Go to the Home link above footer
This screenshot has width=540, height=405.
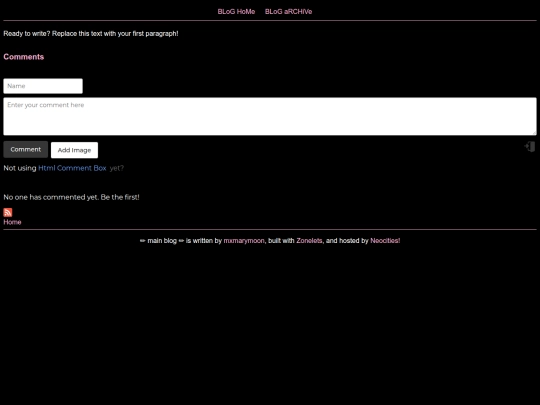click(12, 222)
